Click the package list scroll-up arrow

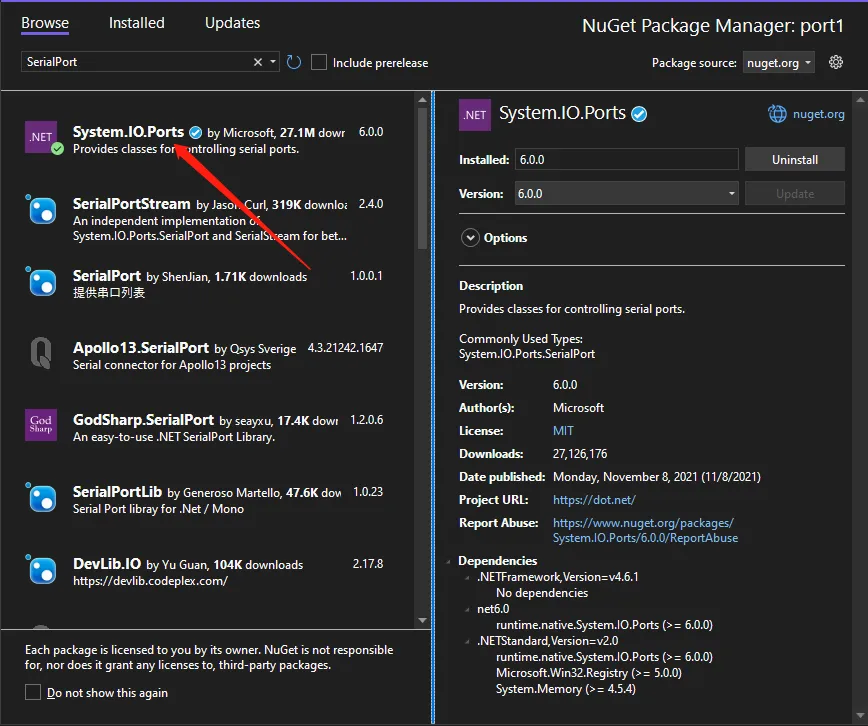pos(422,100)
